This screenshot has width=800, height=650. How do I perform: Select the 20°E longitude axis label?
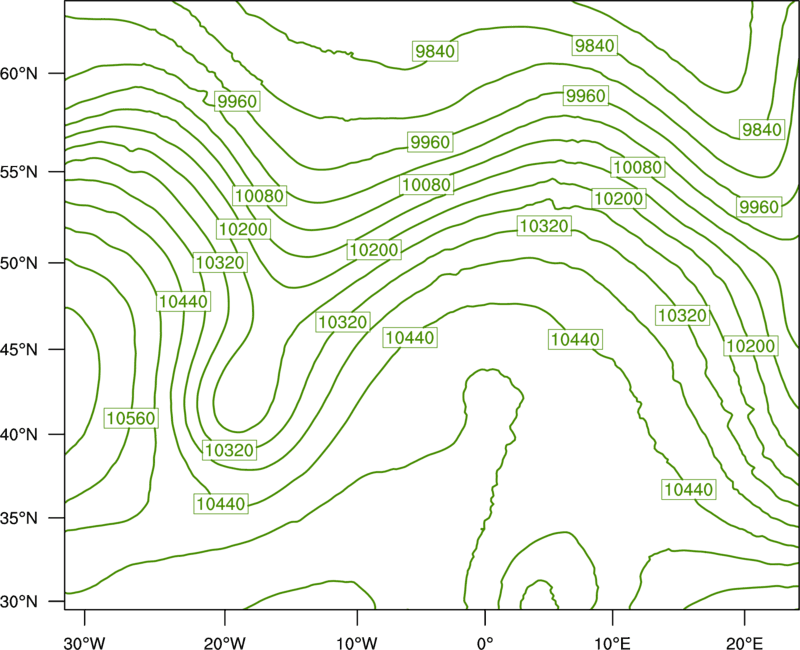point(744,643)
